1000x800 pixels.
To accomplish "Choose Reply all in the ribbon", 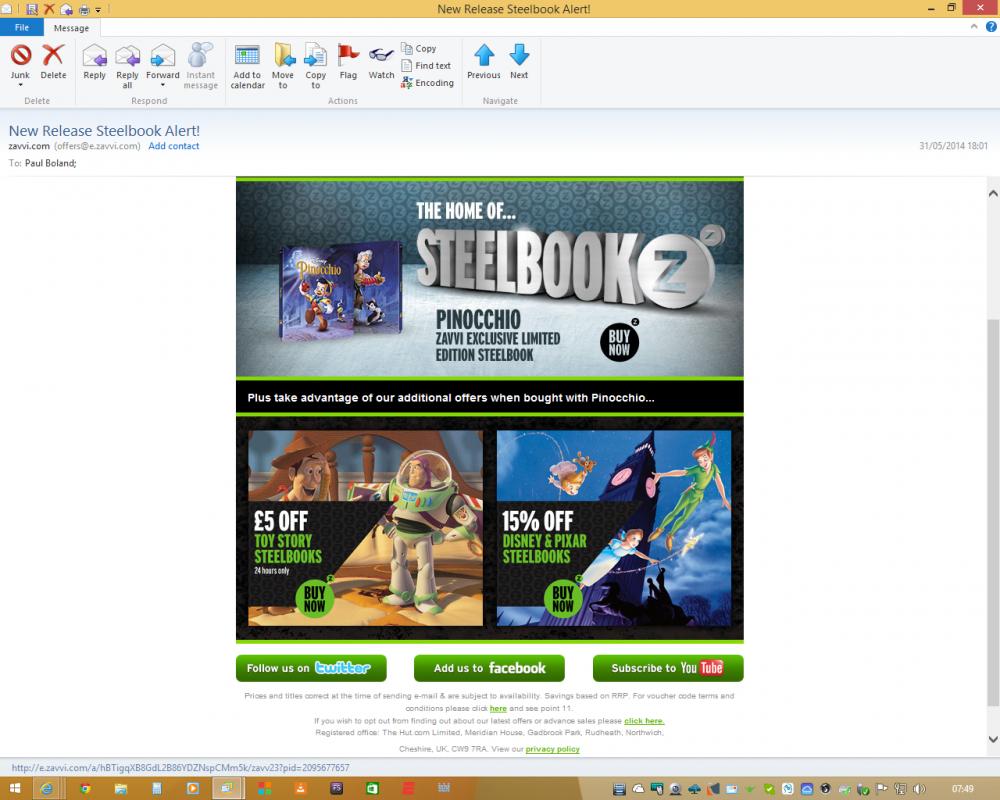I will point(127,66).
